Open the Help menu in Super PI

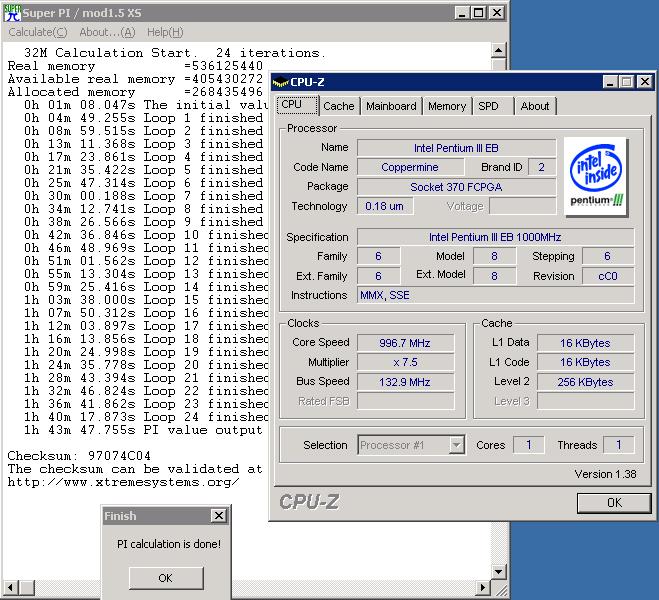point(165,32)
